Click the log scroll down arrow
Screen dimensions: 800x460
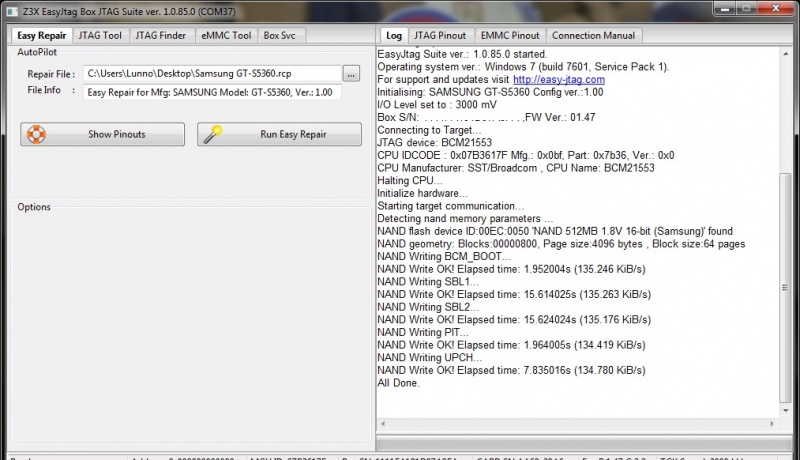pos(786,411)
